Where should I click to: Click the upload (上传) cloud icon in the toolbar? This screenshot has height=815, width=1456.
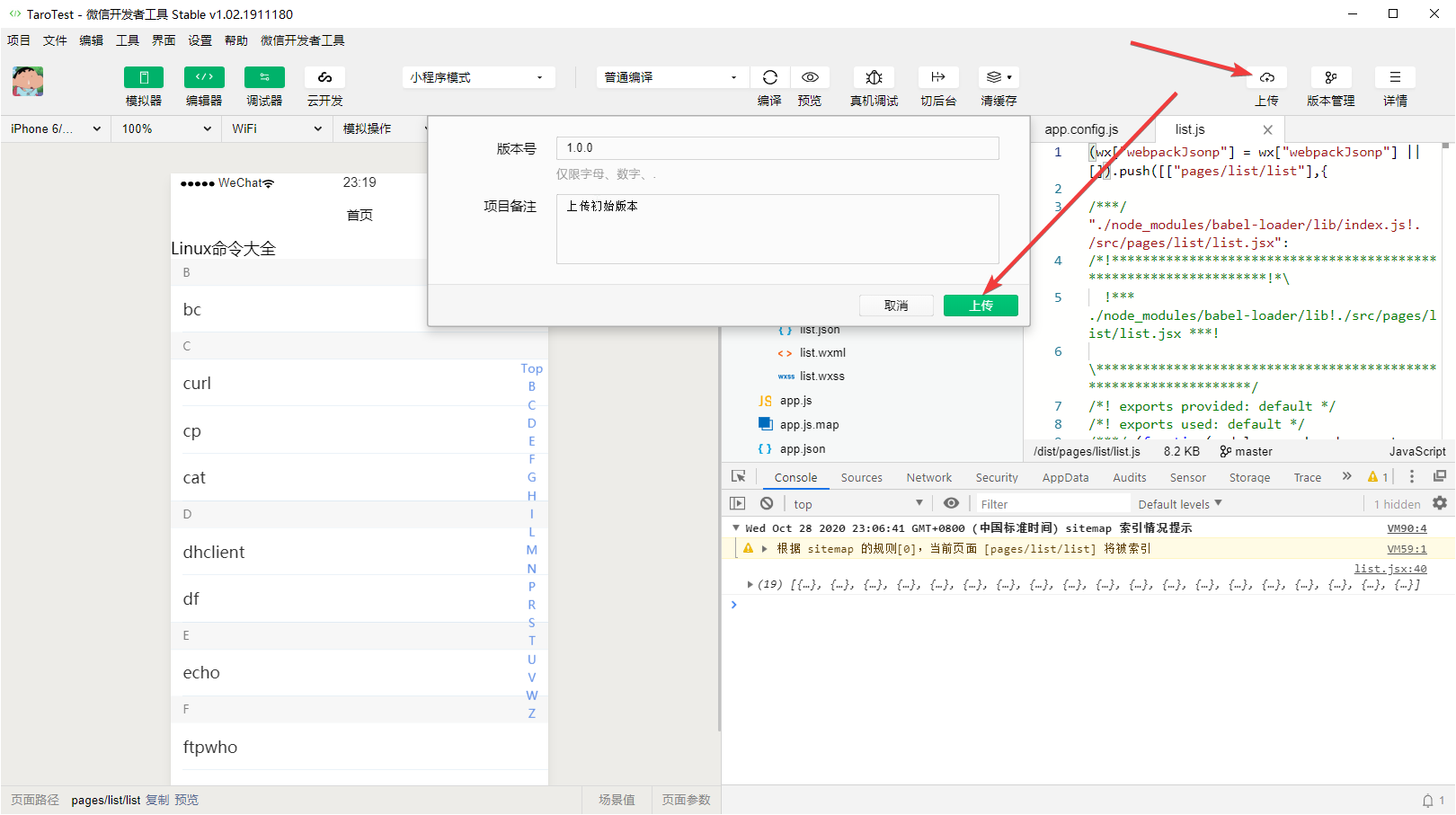click(x=1266, y=77)
